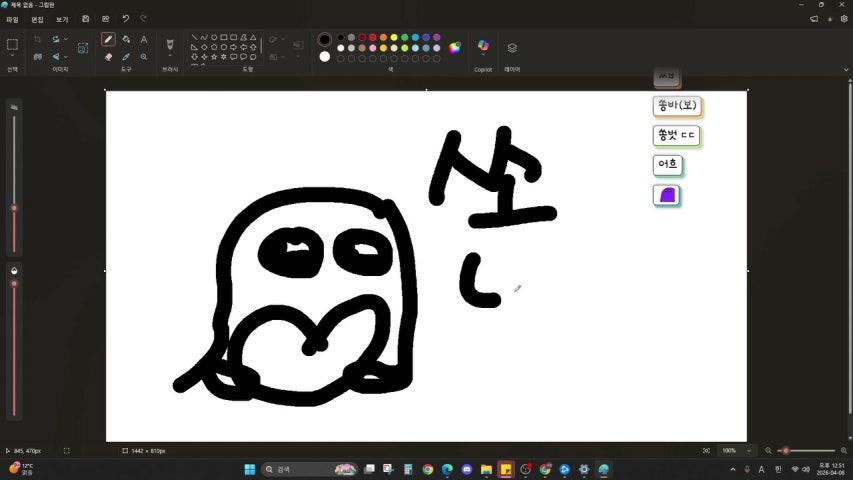
Task: Select the Eraser tool
Action: pyautogui.click(x=108, y=57)
